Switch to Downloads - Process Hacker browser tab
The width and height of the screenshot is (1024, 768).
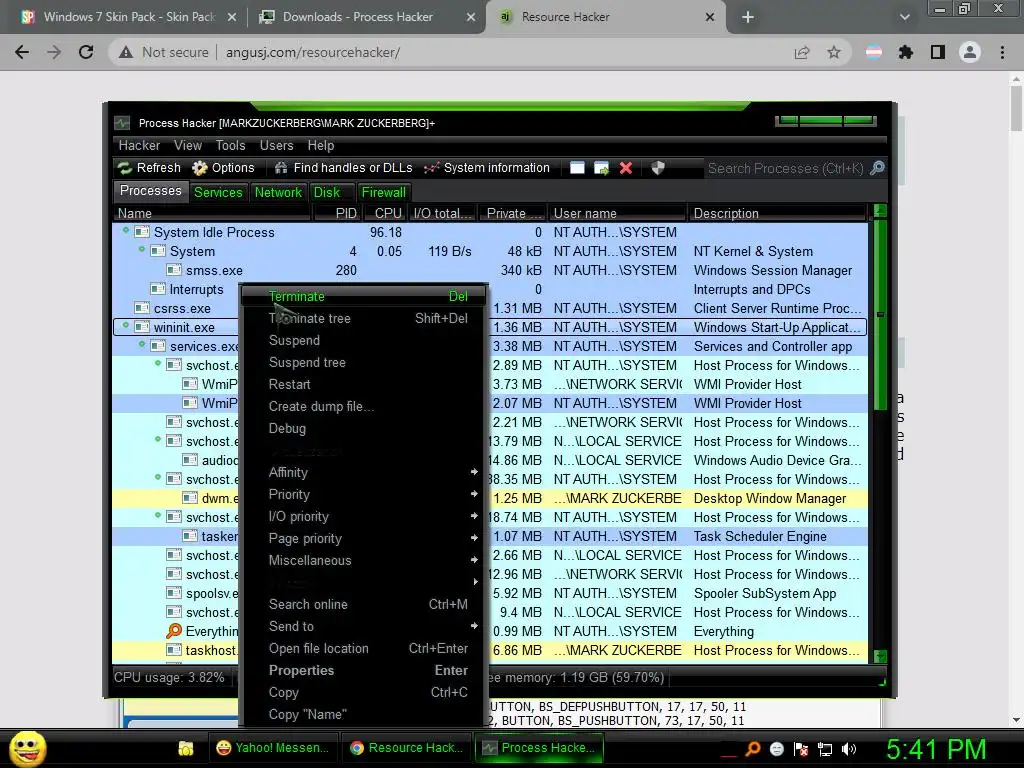(367, 17)
